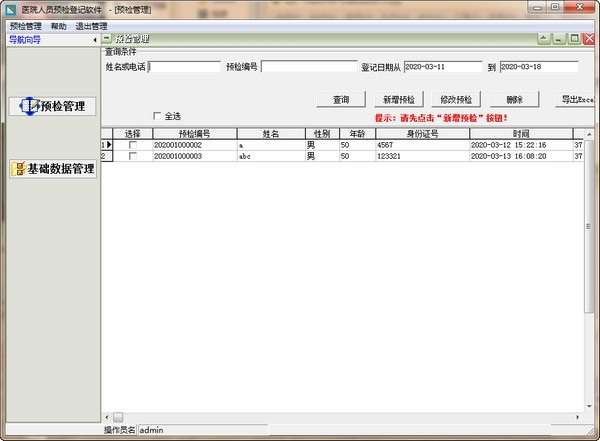Select time cell 2020-03-12 15:22:16
This screenshot has width=600, height=441.
[x=521, y=145]
